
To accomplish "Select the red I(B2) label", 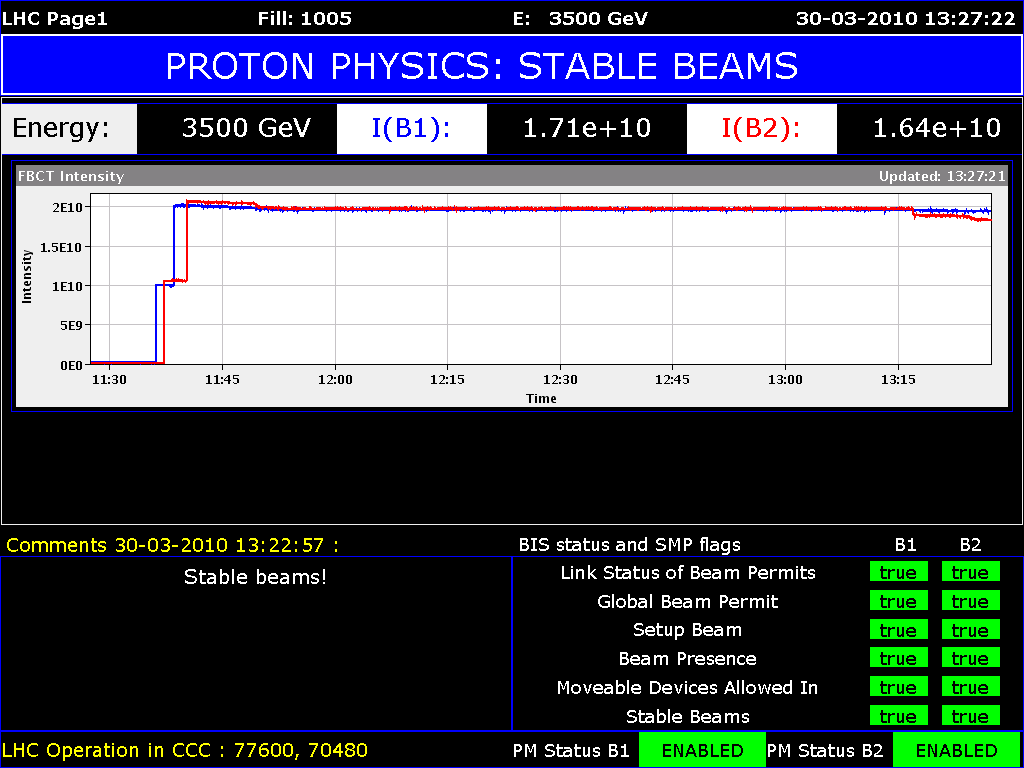I will pyautogui.click(x=761, y=128).
